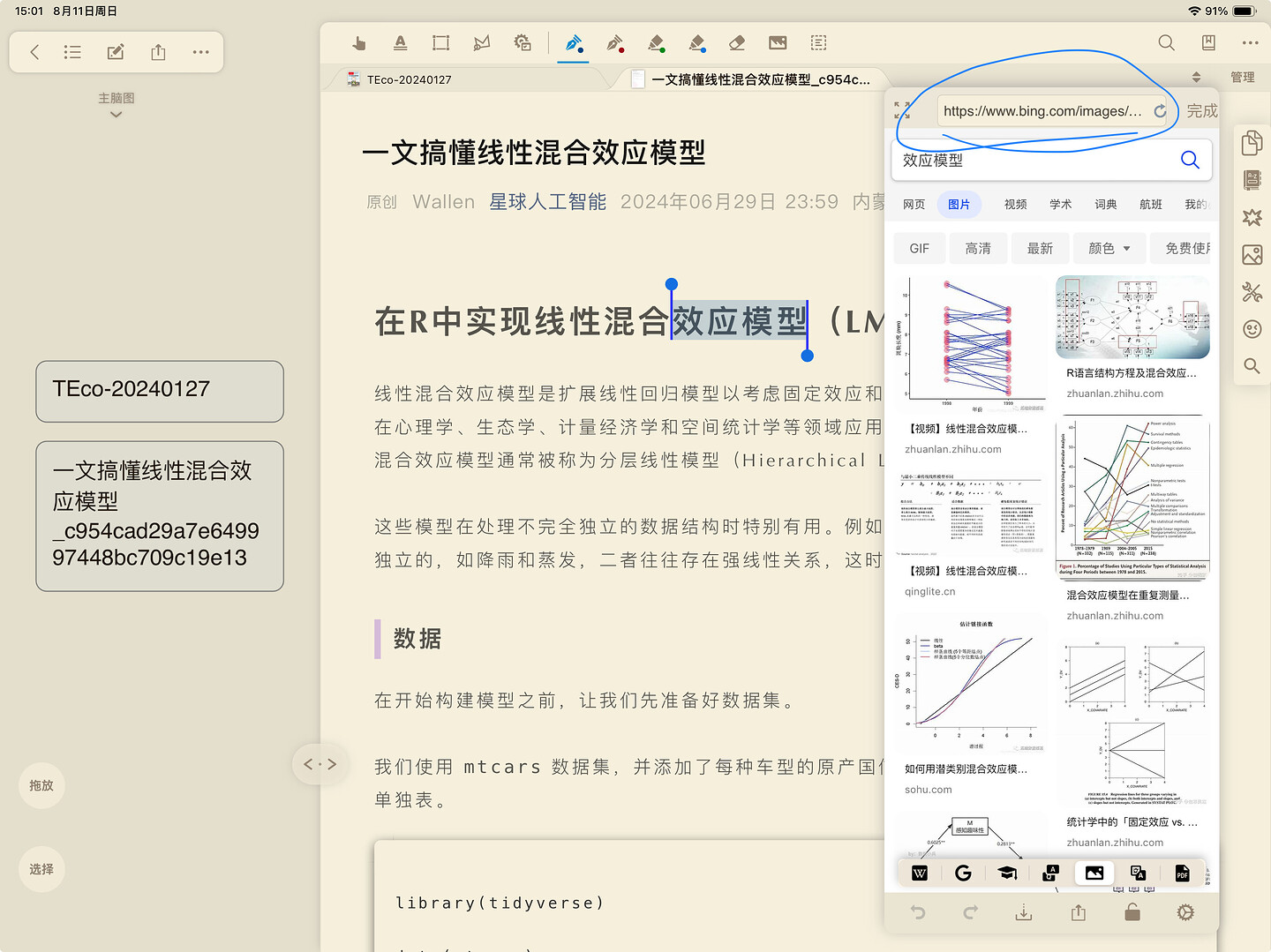Reload the Bing images page

coord(1160,111)
